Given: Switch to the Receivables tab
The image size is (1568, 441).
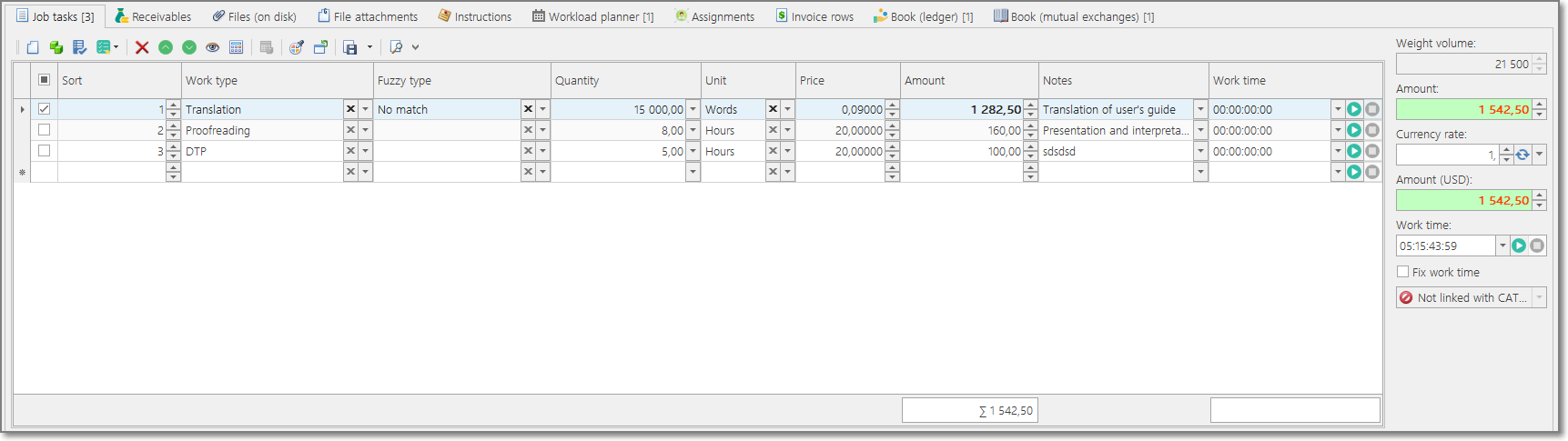Looking at the screenshot, I should pos(153,16).
